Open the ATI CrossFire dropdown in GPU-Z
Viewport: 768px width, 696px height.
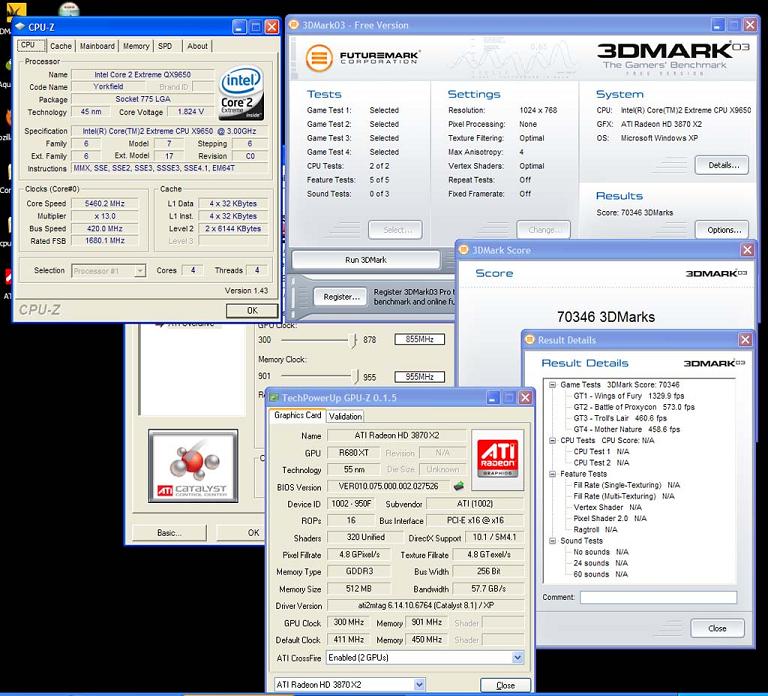pos(517,658)
